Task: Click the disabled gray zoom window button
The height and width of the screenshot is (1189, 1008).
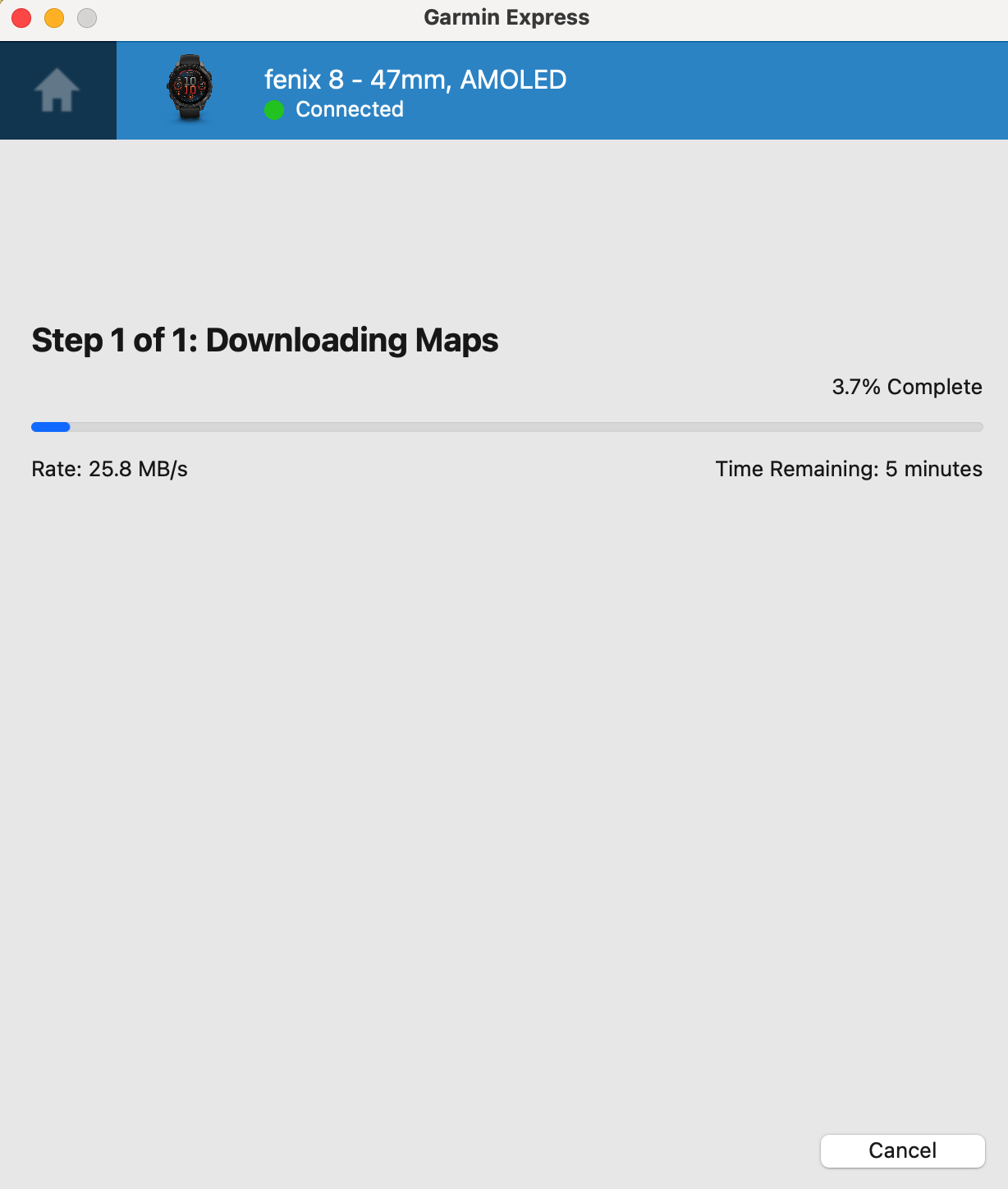Action: click(87, 17)
